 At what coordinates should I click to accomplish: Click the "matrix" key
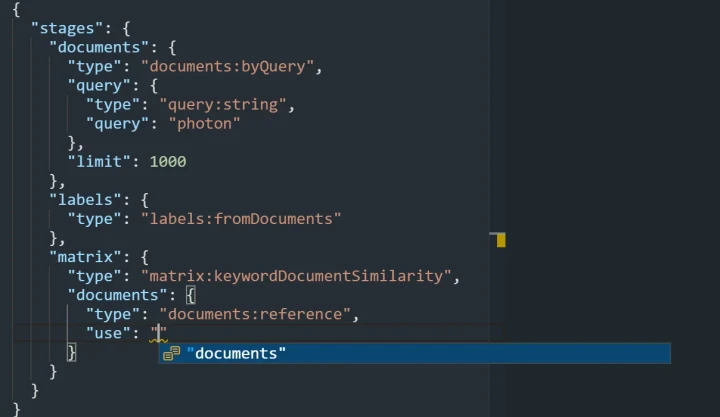tap(85, 257)
